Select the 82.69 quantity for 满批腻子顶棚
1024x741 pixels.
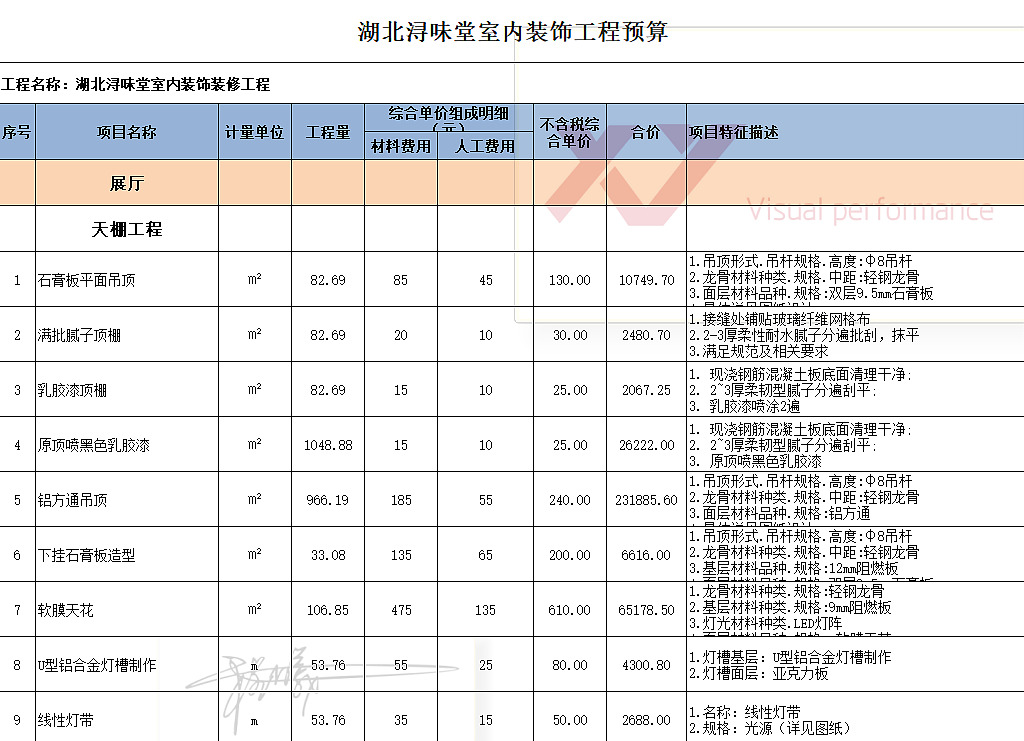327,335
